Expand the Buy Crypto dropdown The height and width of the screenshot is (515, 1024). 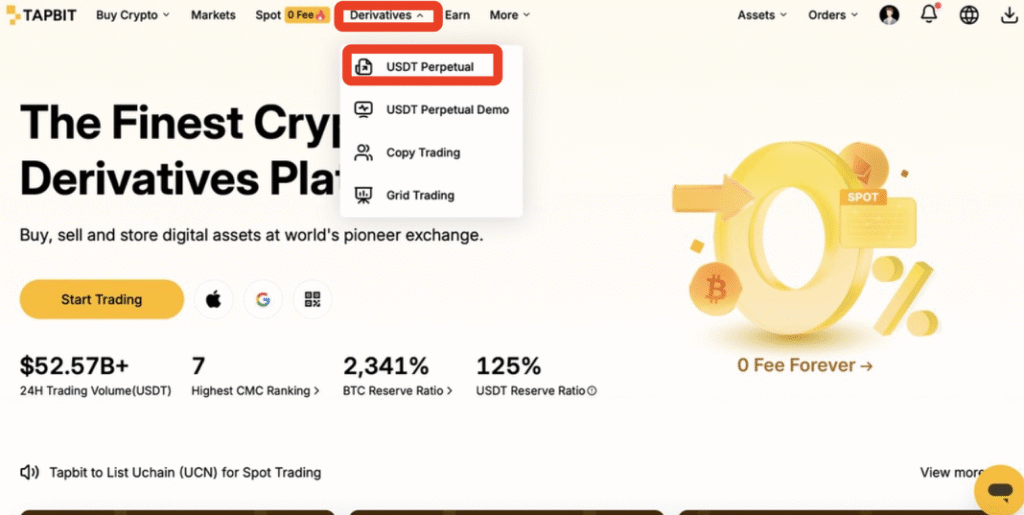pos(133,15)
